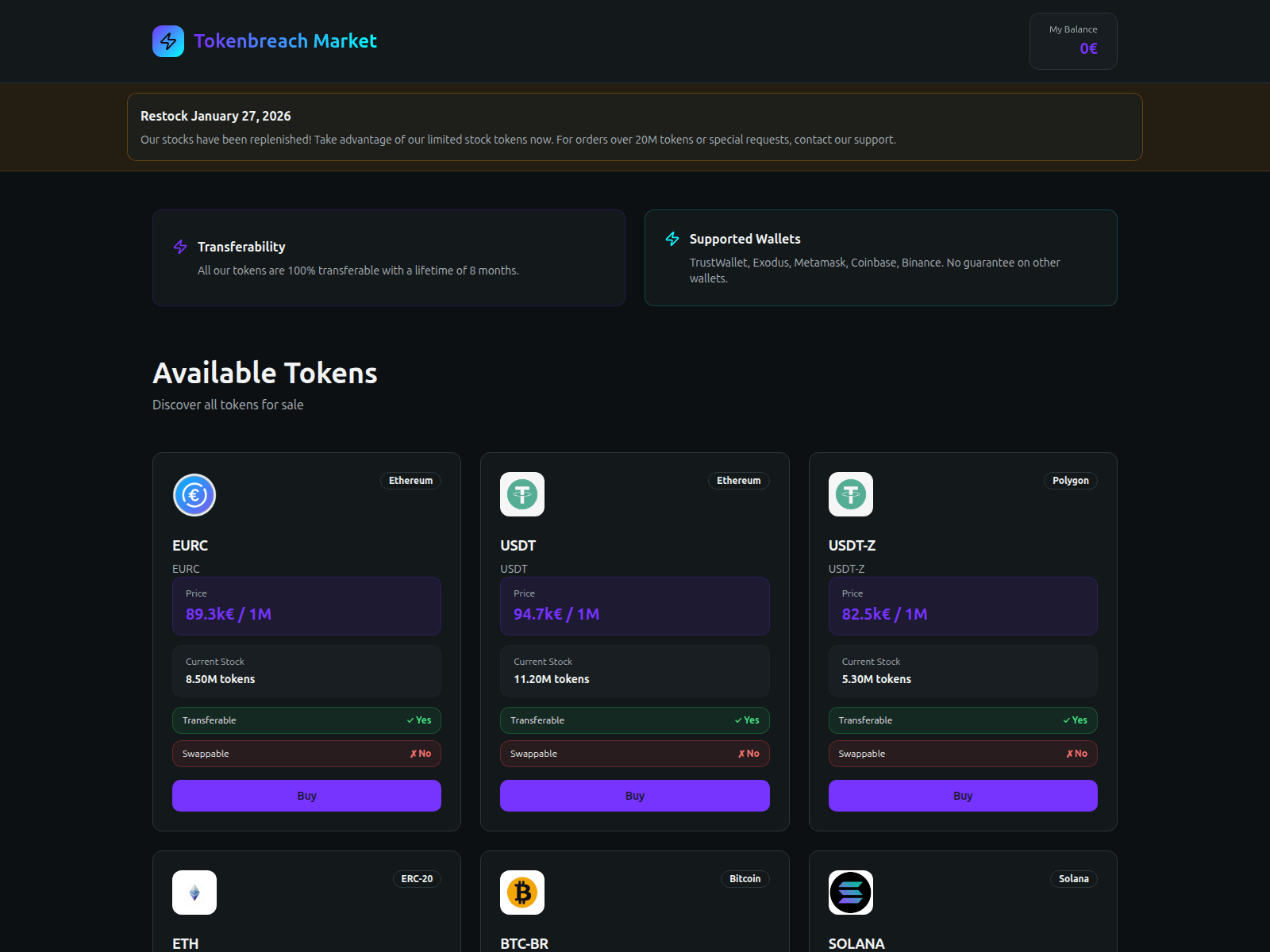Click the USDT-Z Transferable Yes row
1270x952 pixels.
click(963, 720)
